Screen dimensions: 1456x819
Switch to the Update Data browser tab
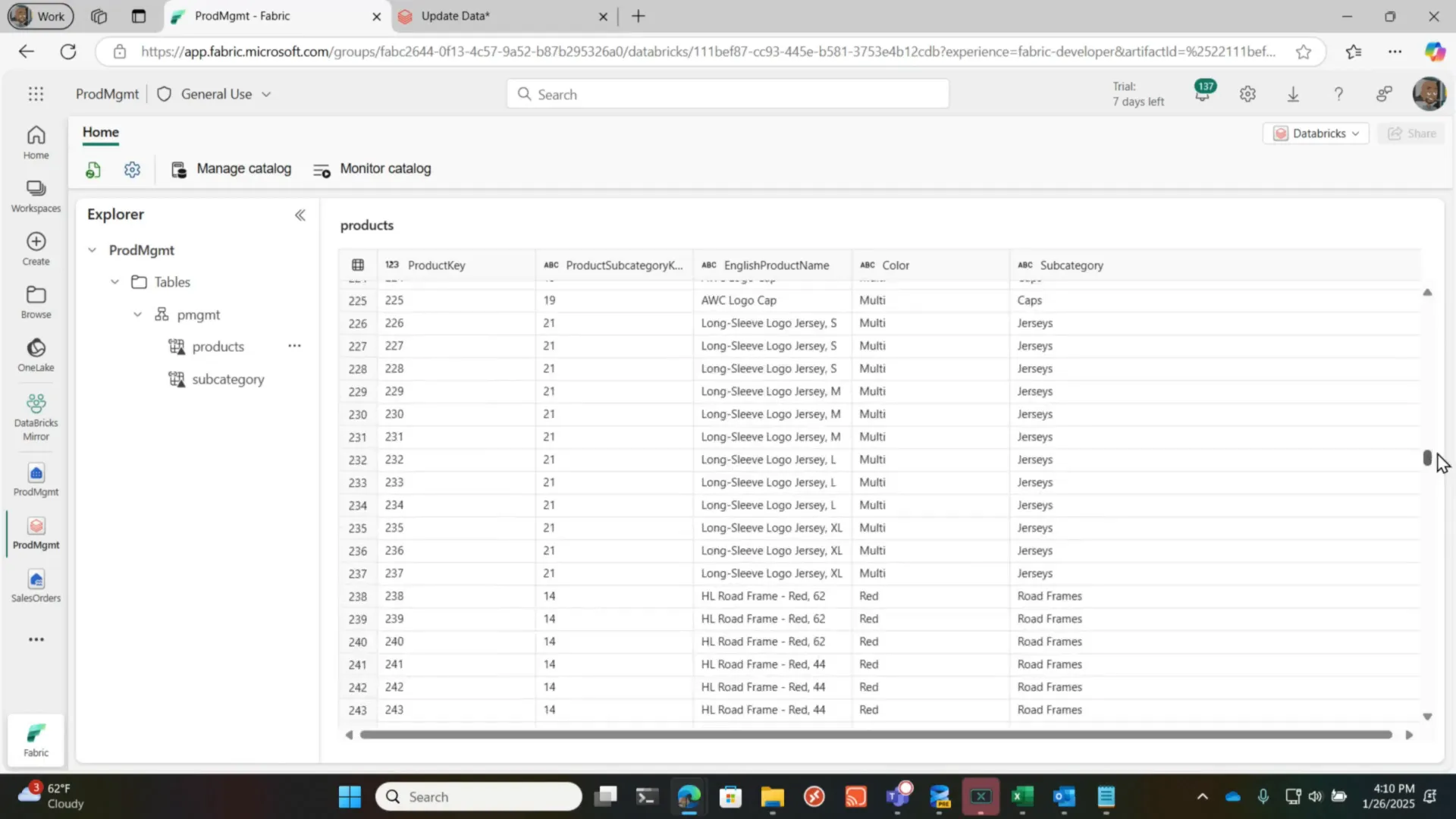pyautogui.click(x=455, y=15)
